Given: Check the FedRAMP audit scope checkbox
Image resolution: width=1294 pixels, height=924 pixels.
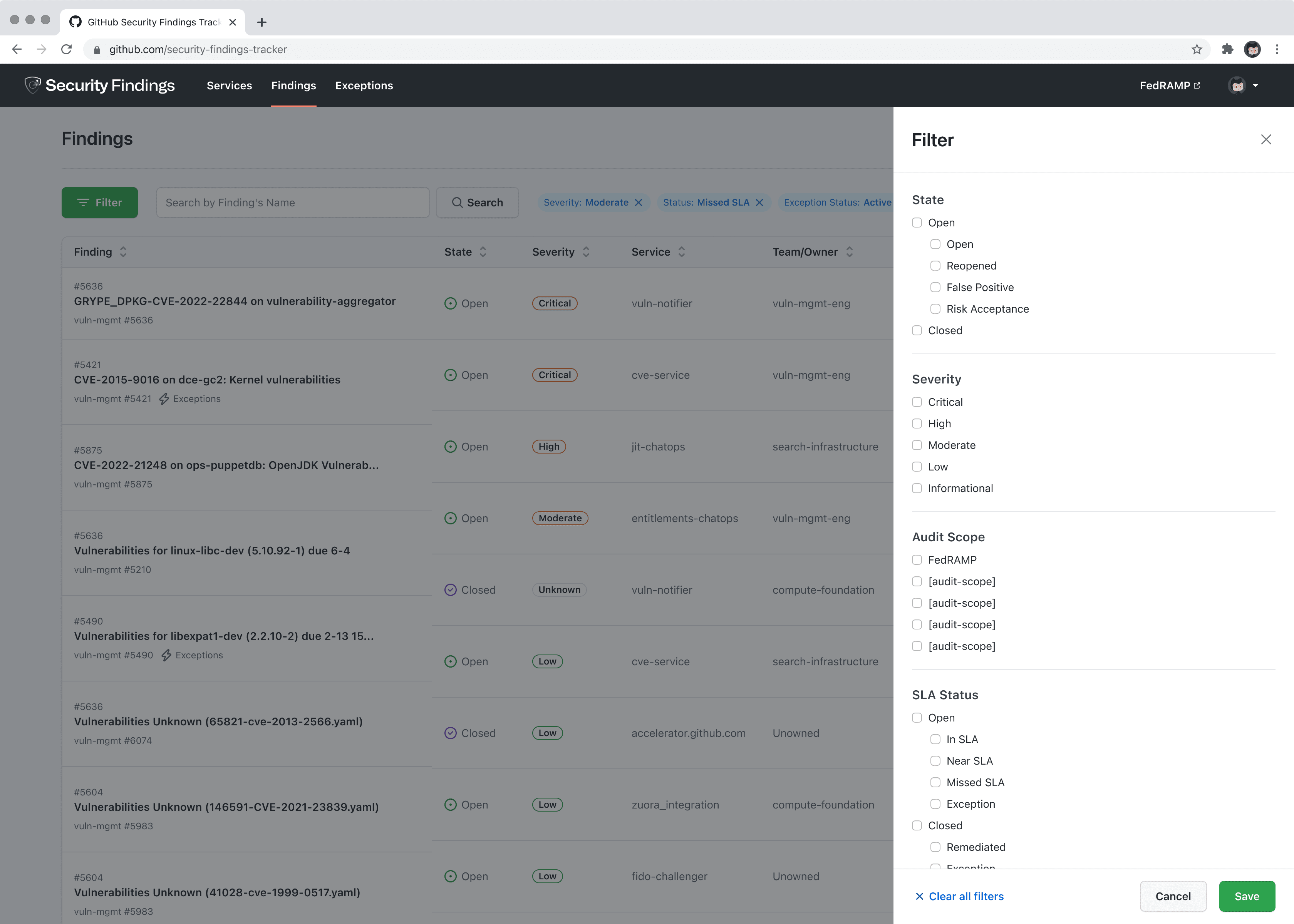Looking at the screenshot, I should [x=917, y=560].
